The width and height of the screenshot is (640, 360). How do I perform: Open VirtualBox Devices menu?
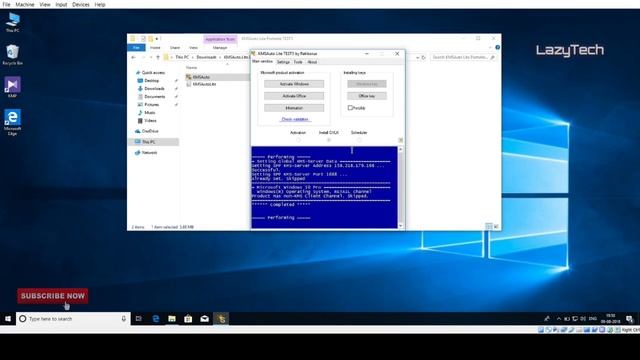click(80, 4)
